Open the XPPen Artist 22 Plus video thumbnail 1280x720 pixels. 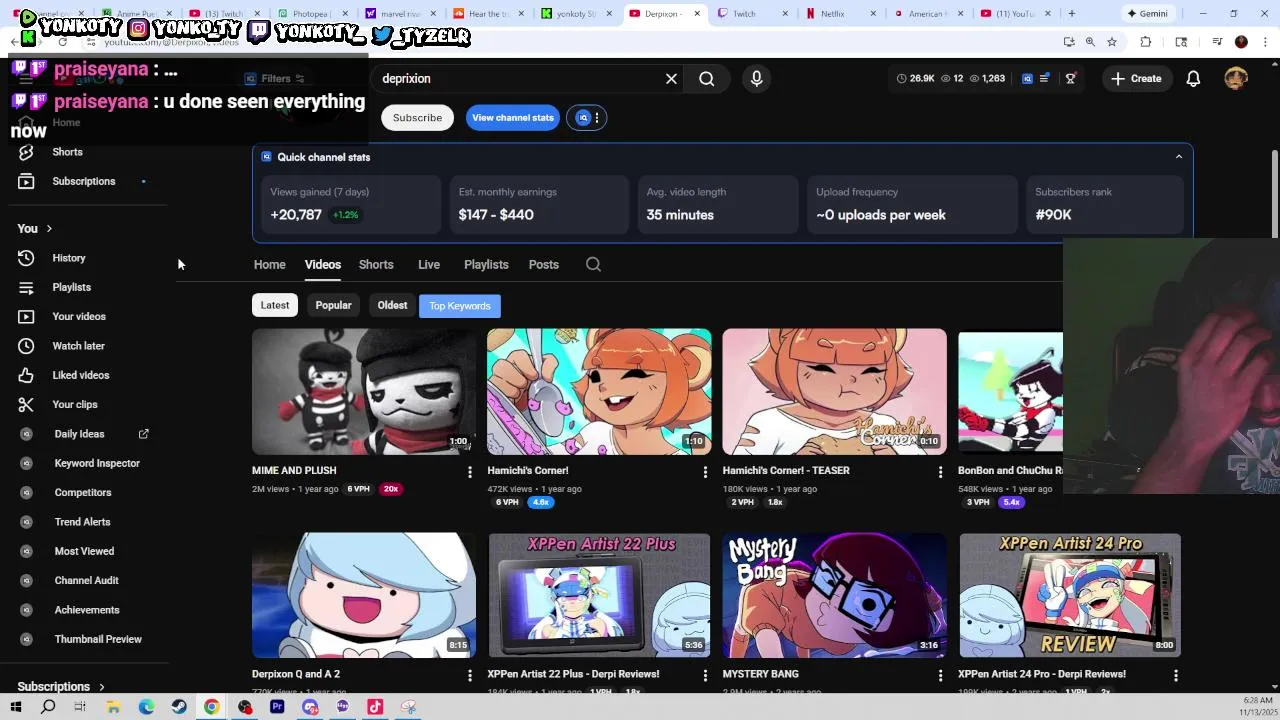[x=599, y=595]
